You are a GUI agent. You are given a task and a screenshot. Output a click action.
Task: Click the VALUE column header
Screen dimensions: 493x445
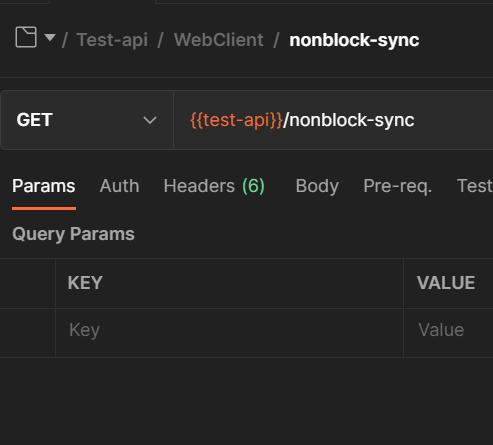(446, 283)
